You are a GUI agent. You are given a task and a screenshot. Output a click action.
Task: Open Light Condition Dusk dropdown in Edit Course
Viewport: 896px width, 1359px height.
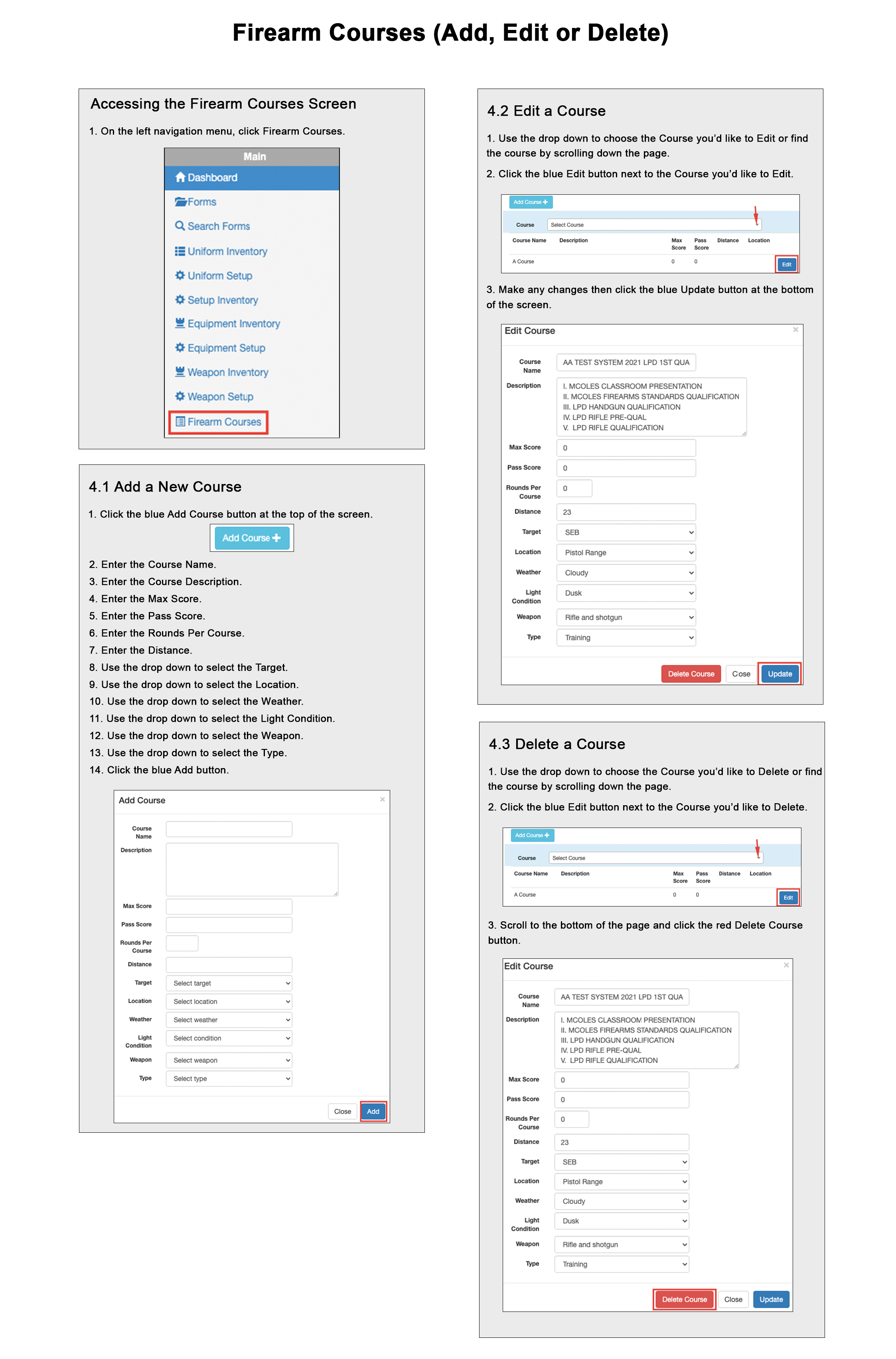pyautogui.click(x=626, y=593)
